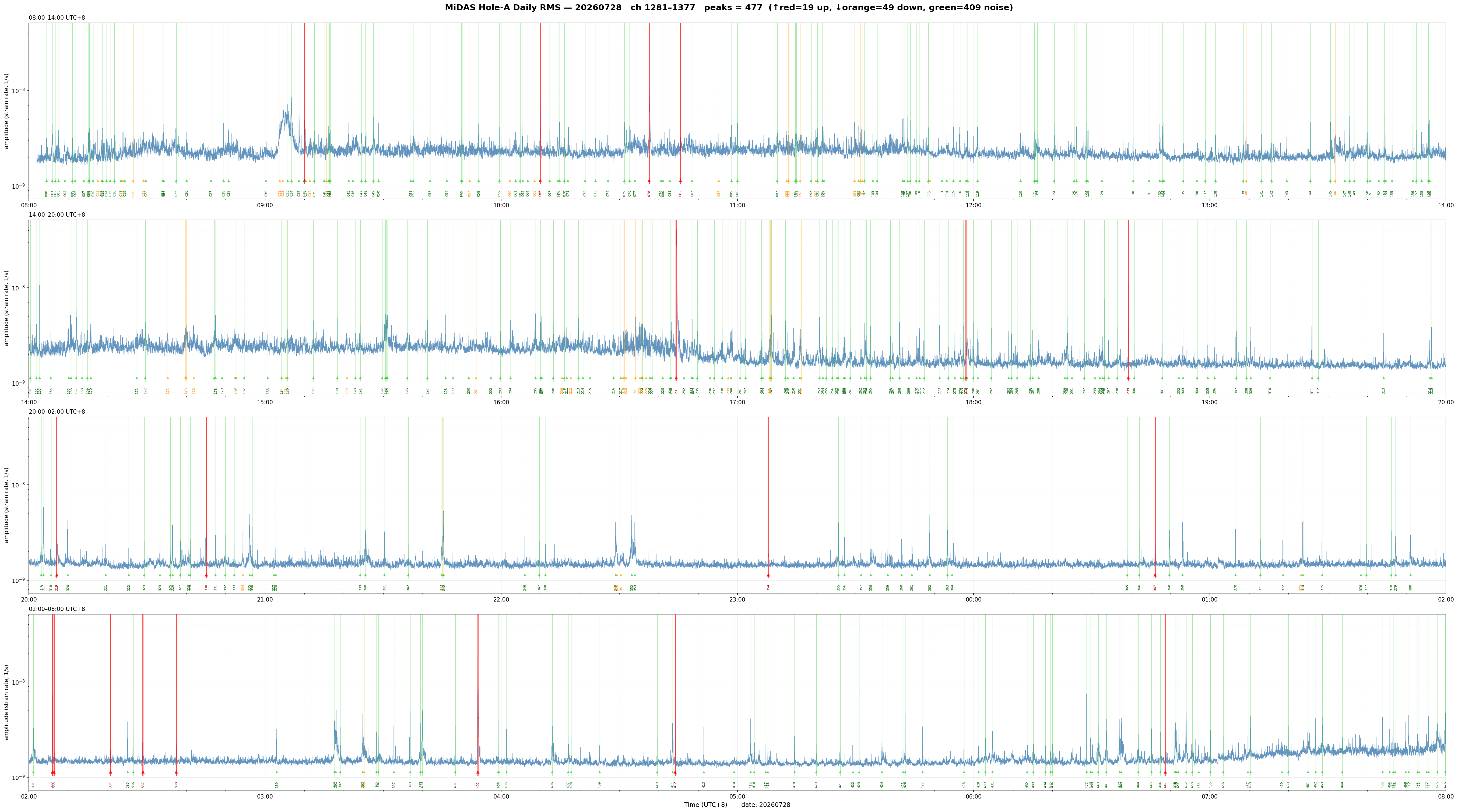This screenshot has width=1458, height=812.
Task: Click the subplot title "02:00–08:00 UTC+8"
Action: [x=57, y=609]
